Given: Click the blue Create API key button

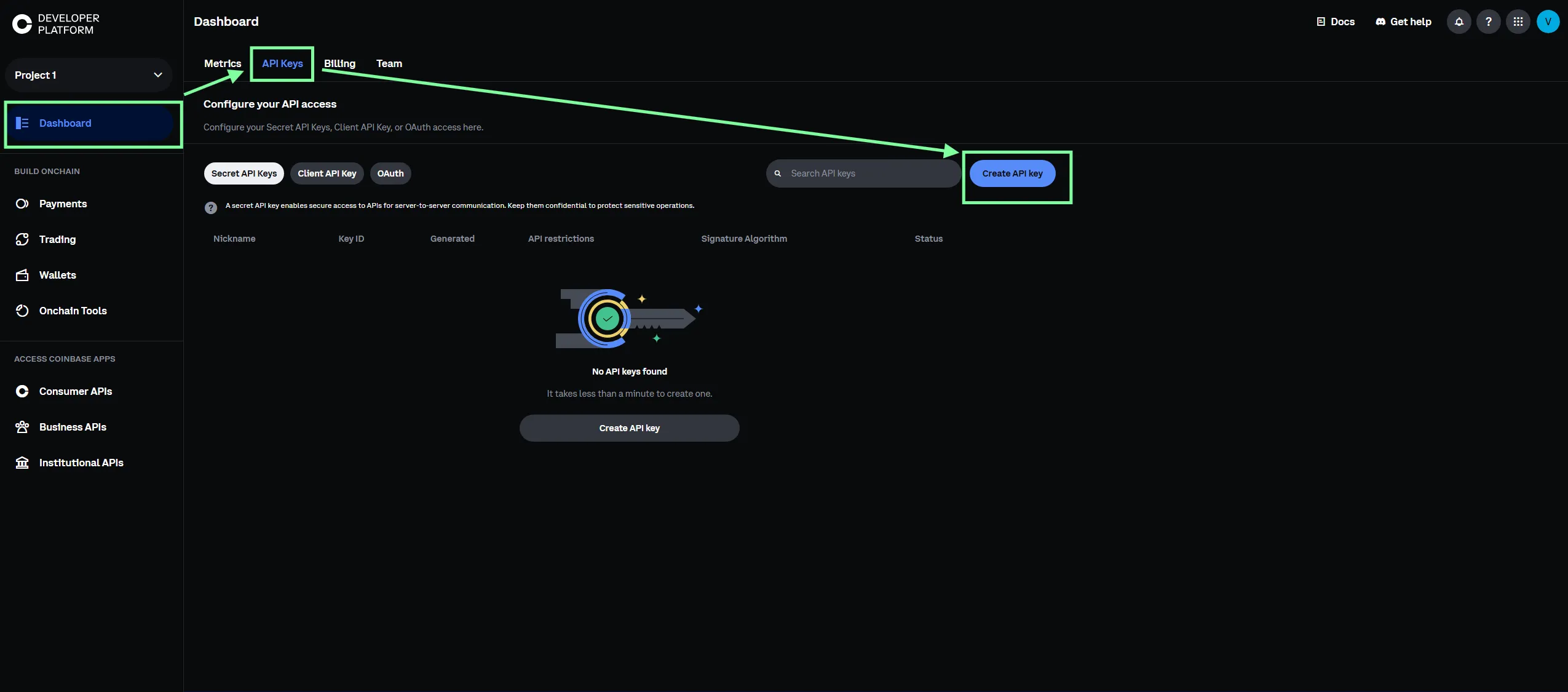Looking at the screenshot, I should tap(1012, 173).
